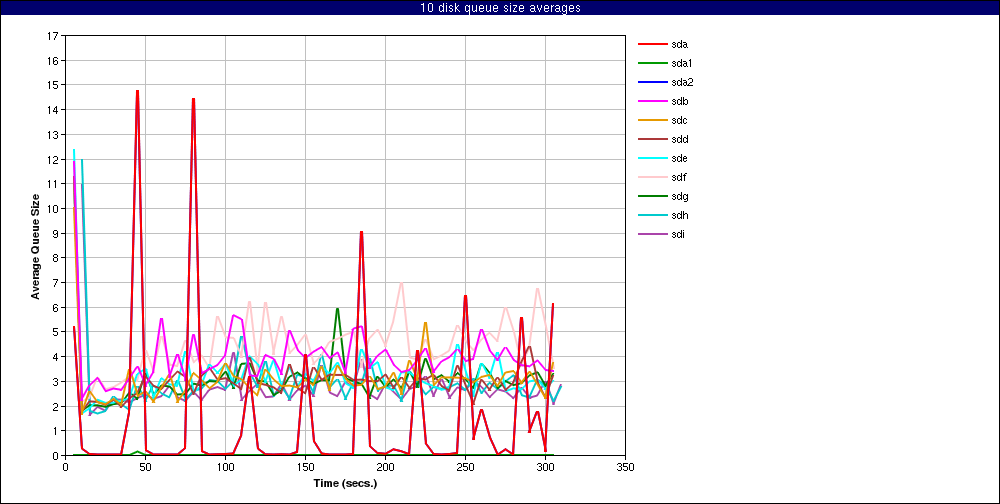Click the green sdg spike near 170 seconds
The width and height of the screenshot is (1000, 504).
[337, 309]
